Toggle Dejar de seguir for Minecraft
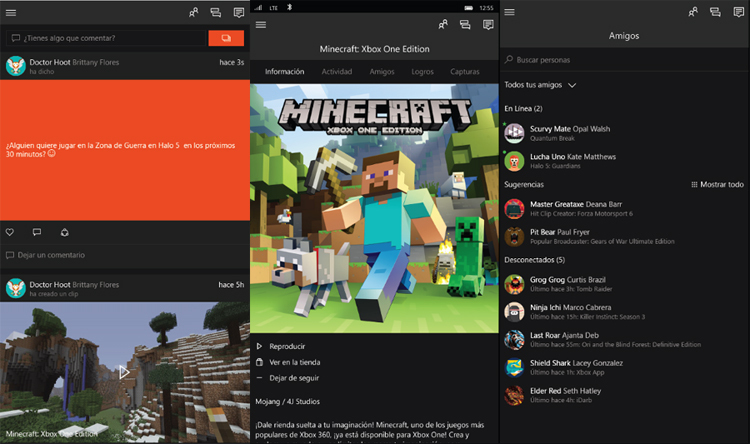Screen dimensions: 750x444 [x=292, y=378]
